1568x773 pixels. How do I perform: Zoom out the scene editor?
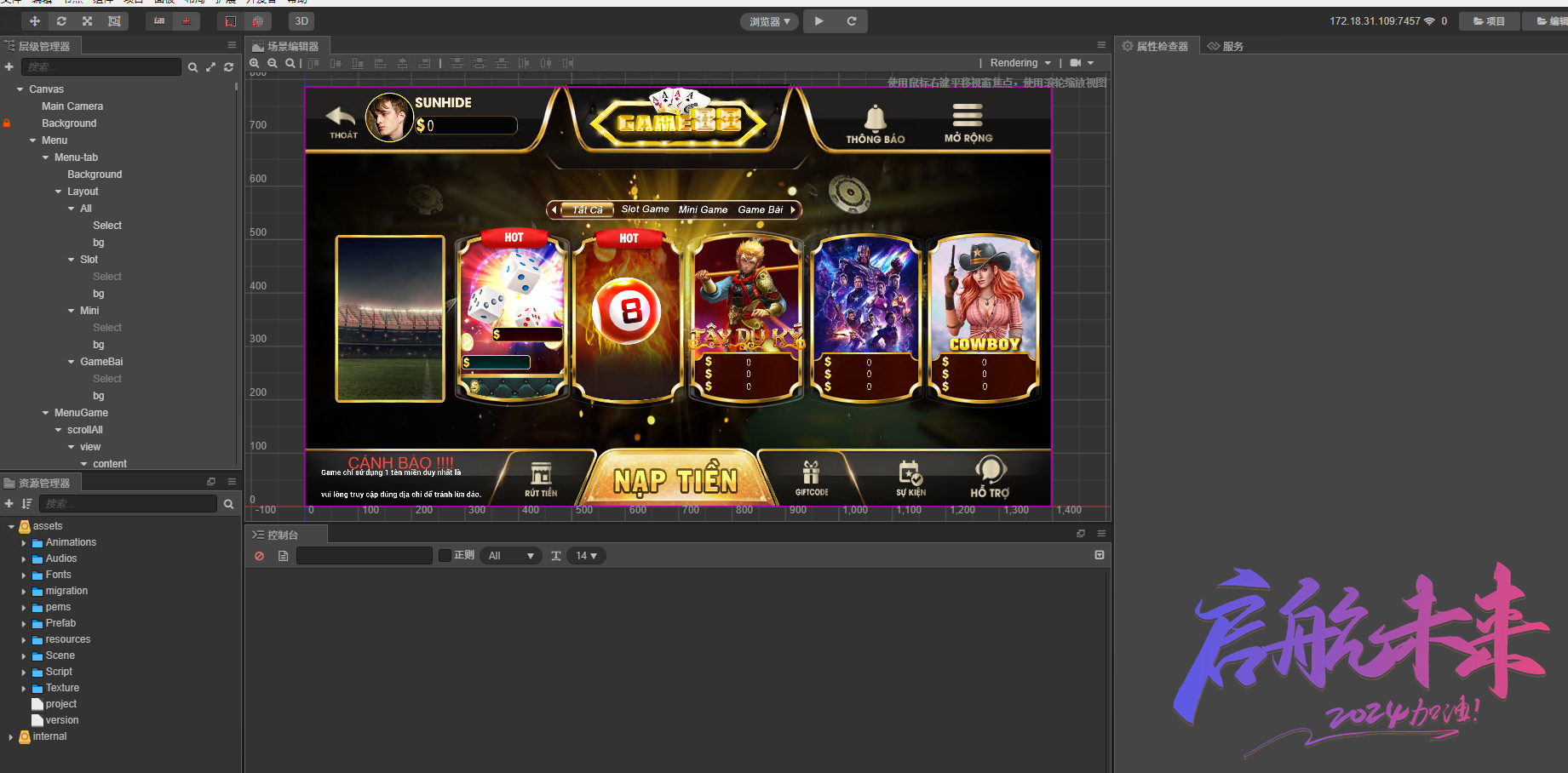click(x=273, y=63)
